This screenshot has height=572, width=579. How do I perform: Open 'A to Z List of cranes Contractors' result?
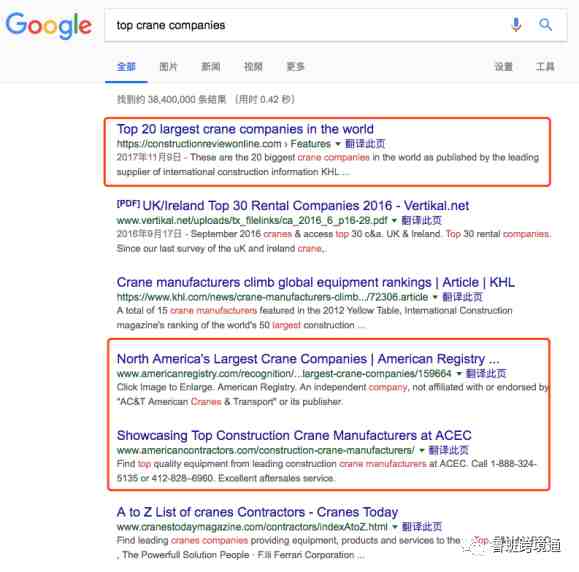pos(257,512)
